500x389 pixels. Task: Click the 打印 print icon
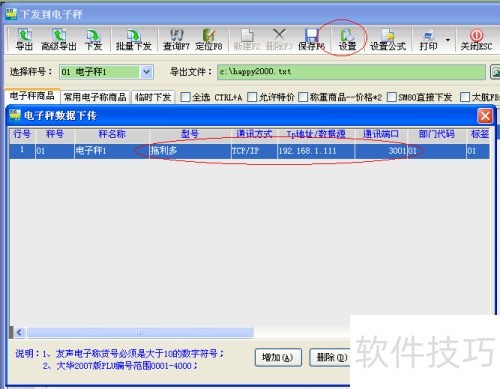tap(428, 40)
